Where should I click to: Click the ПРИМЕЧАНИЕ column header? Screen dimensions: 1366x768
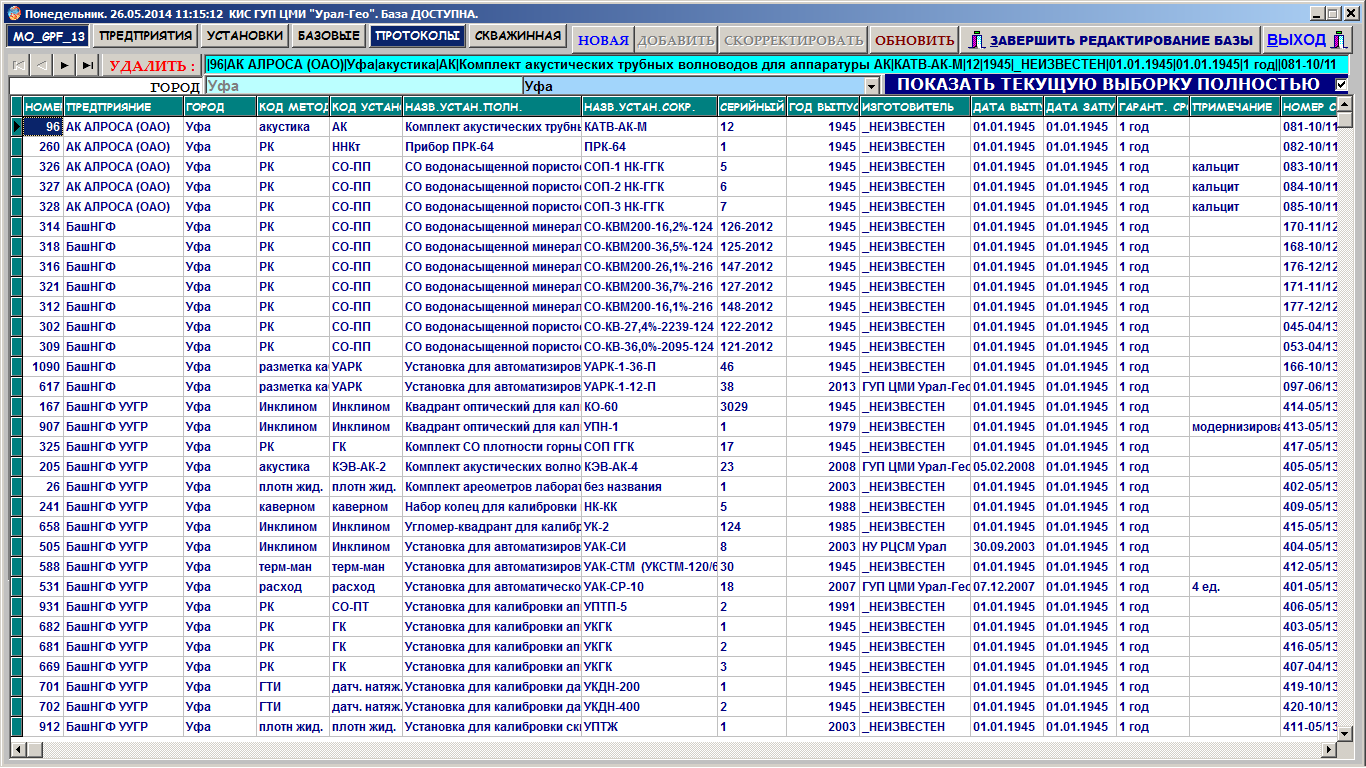point(1234,107)
